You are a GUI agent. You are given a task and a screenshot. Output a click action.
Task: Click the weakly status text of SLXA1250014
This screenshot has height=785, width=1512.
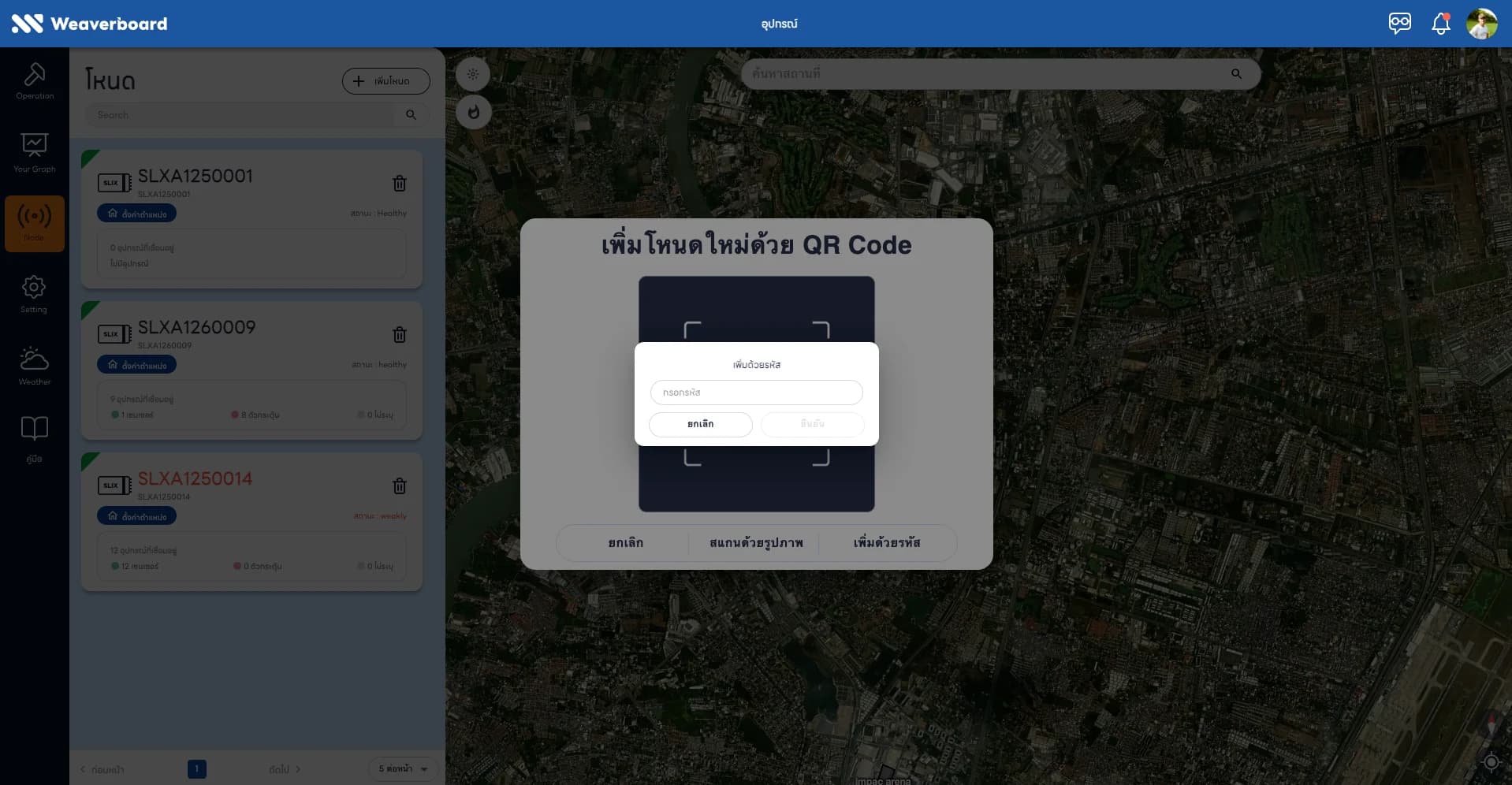(380, 516)
